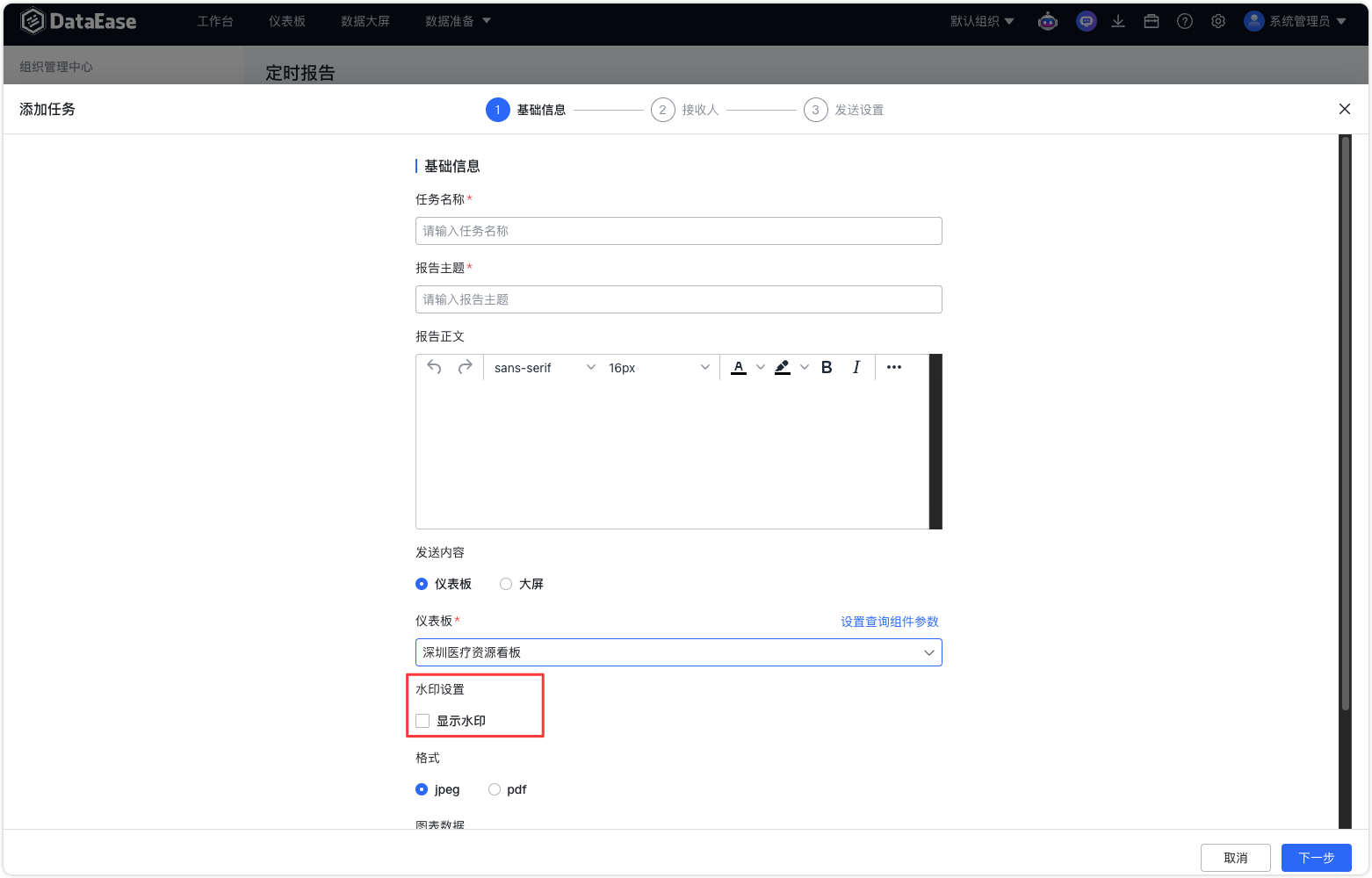Select step 1 基础信息

526,110
